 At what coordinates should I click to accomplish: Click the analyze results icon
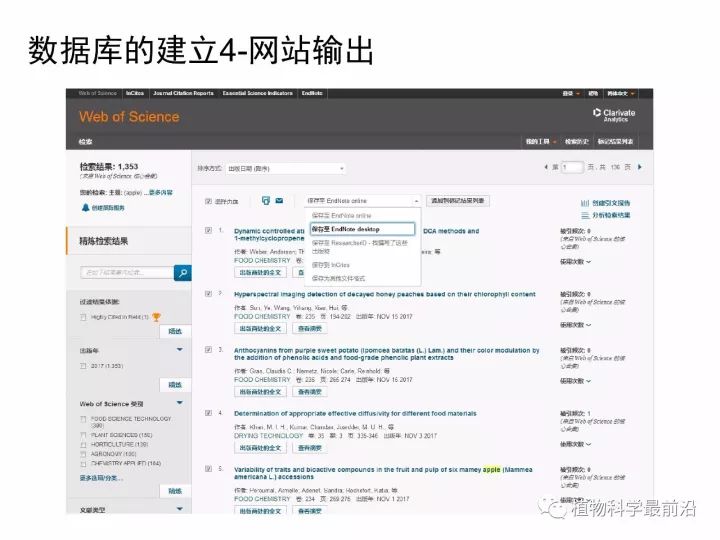tap(584, 215)
